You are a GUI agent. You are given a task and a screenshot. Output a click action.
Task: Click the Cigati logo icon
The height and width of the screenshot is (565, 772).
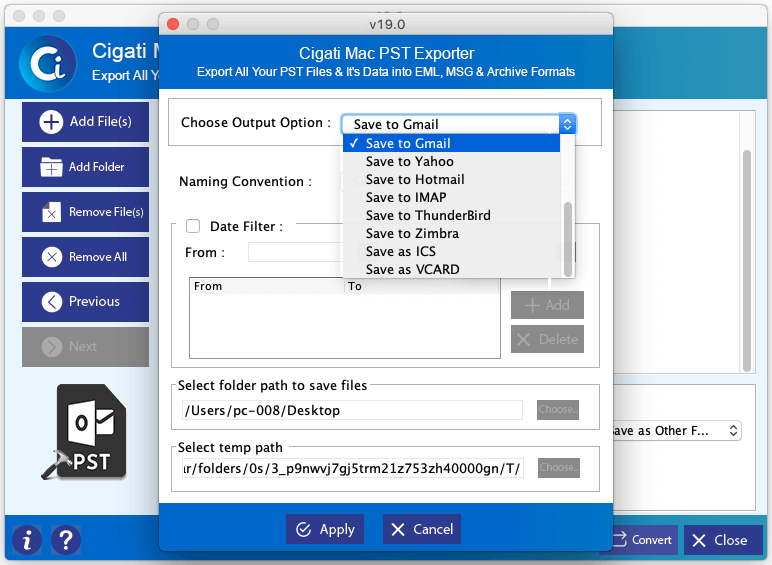[48, 63]
